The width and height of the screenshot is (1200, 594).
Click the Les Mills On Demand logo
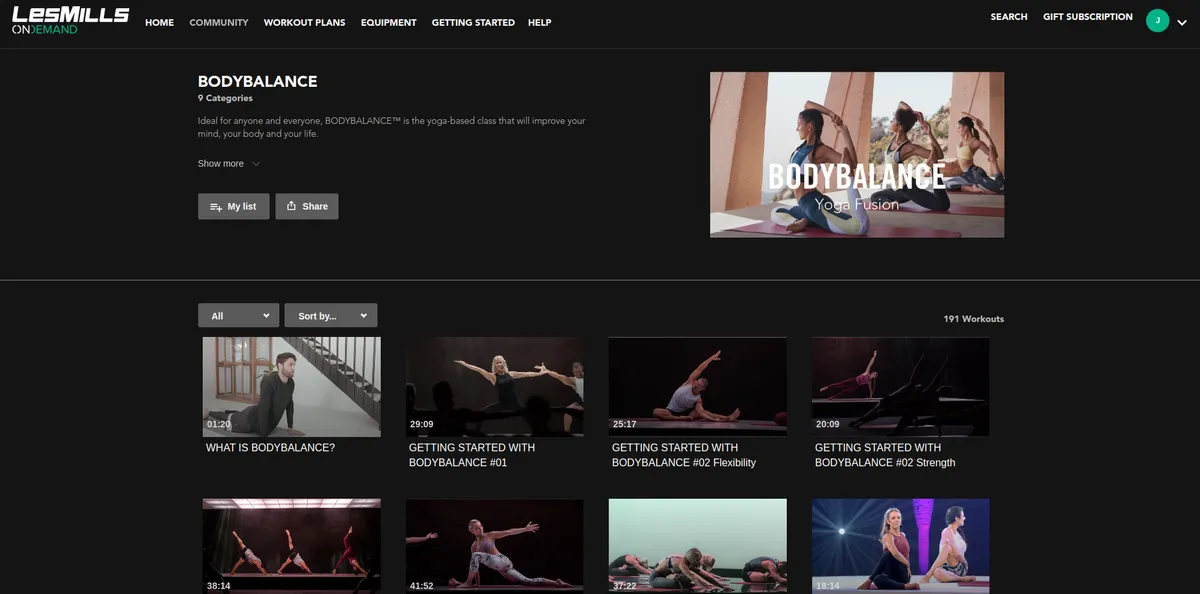70,21
